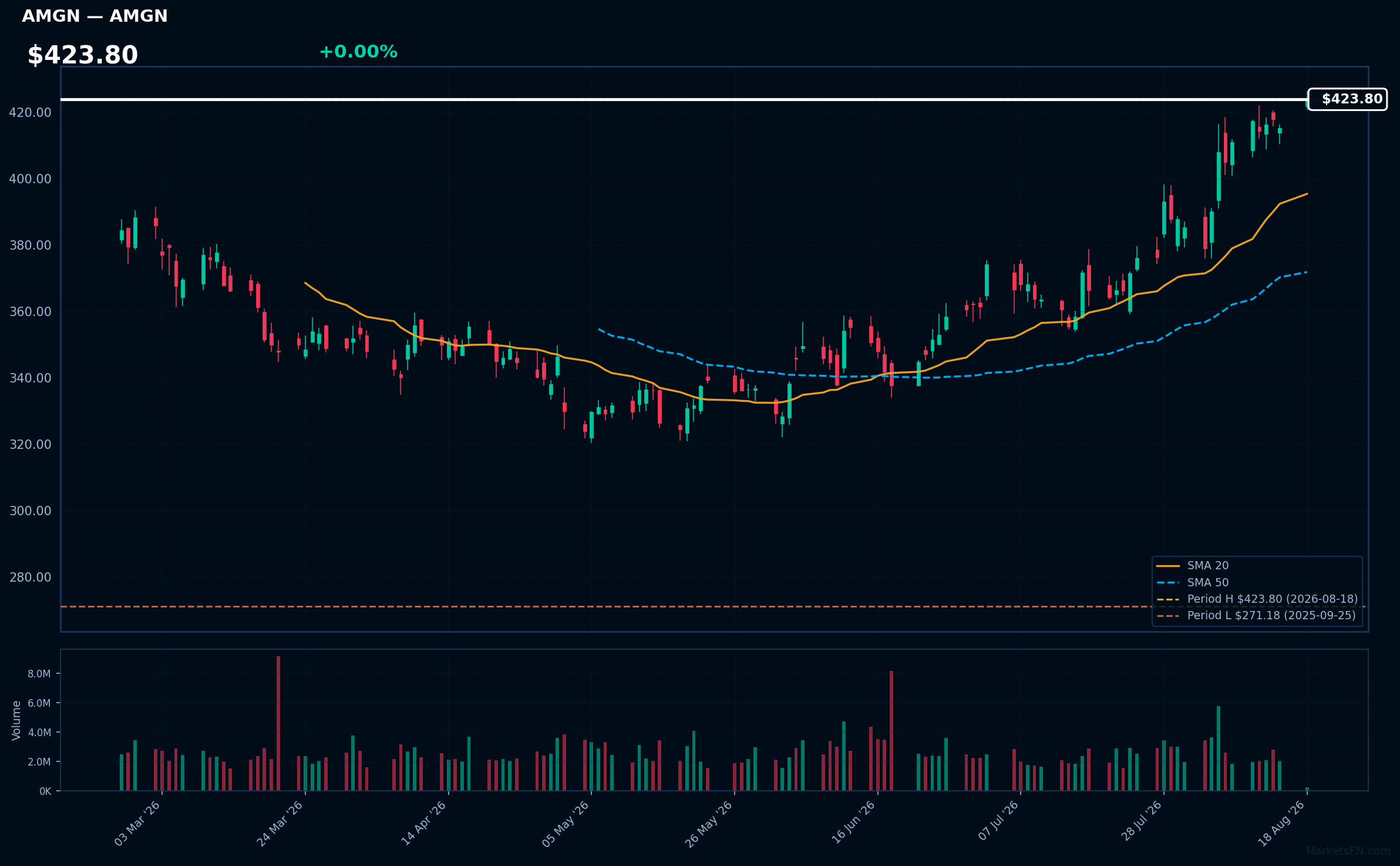Click the +0.00% change percentage
The image size is (1400, 866).
pos(358,52)
